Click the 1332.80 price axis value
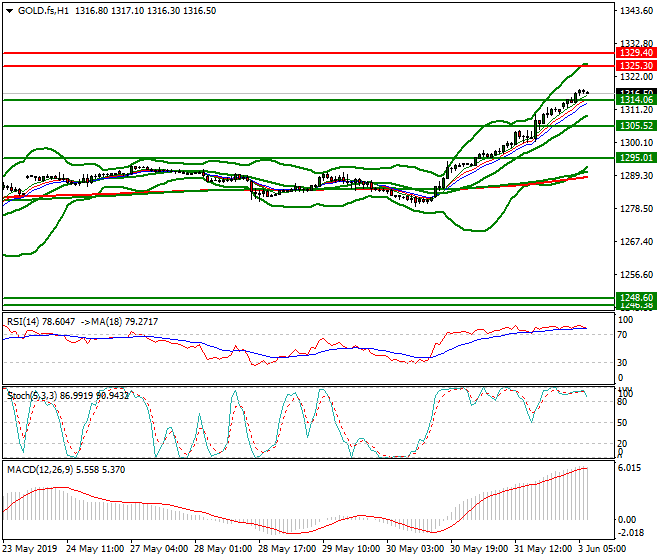This screenshot has width=660, height=560. (636, 43)
